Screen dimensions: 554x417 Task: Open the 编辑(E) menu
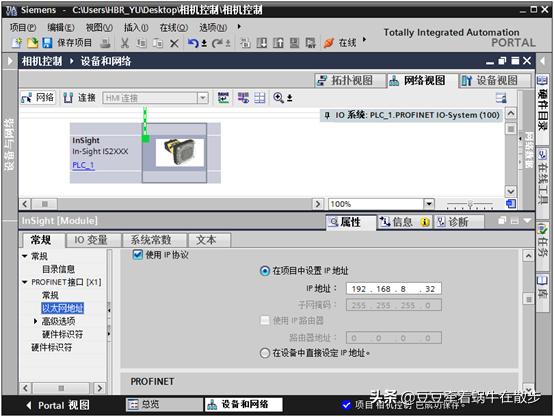[x=61, y=28]
